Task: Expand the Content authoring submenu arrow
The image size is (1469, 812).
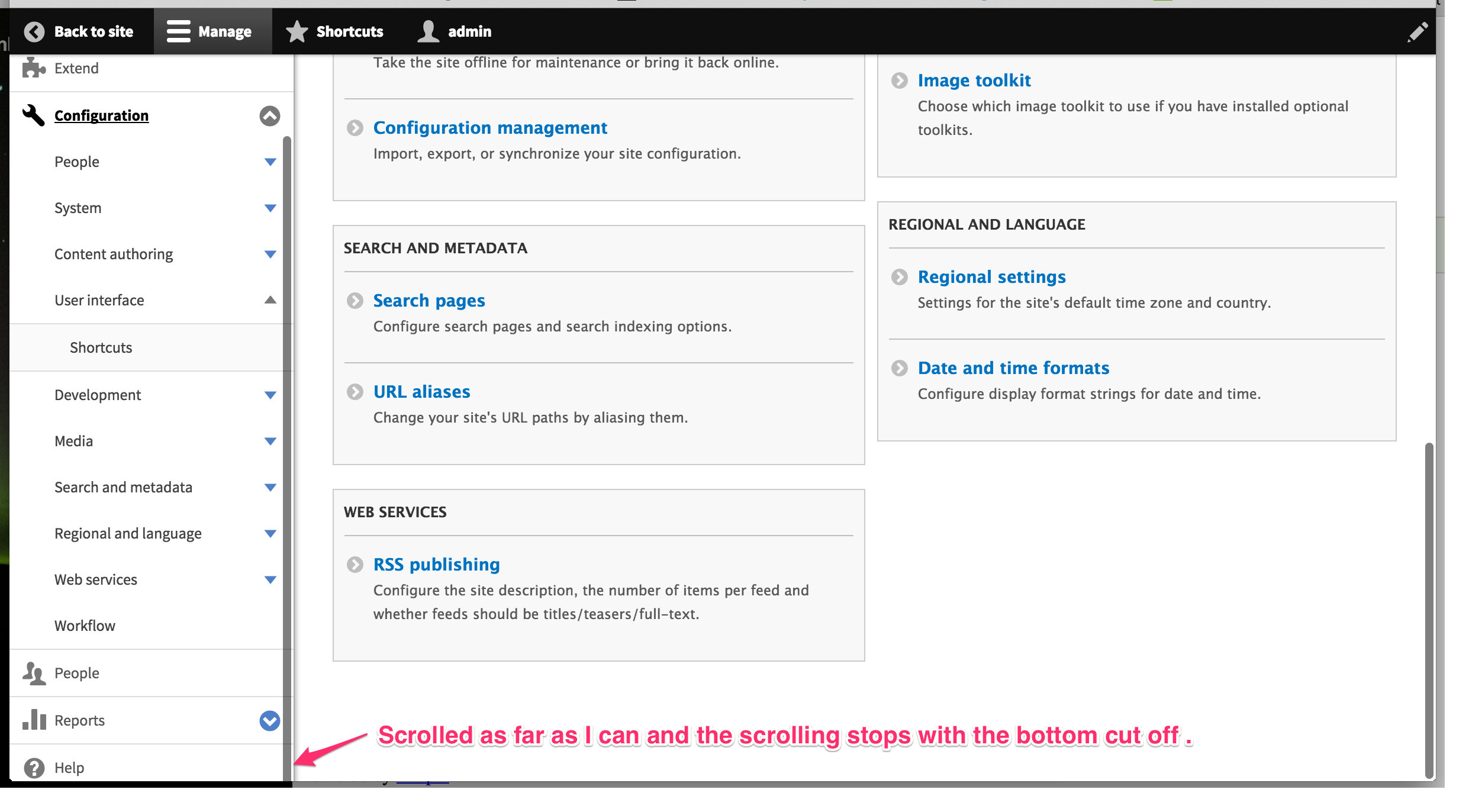Action: point(270,254)
